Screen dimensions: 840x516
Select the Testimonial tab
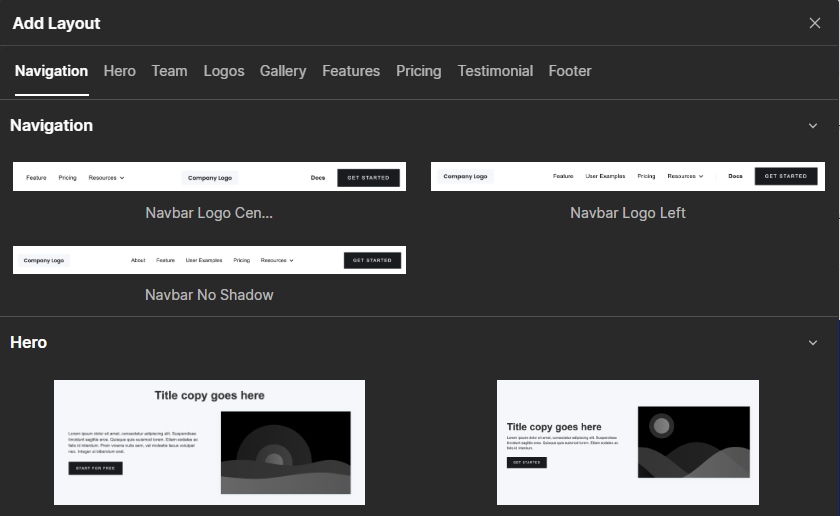tap(495, 71)
